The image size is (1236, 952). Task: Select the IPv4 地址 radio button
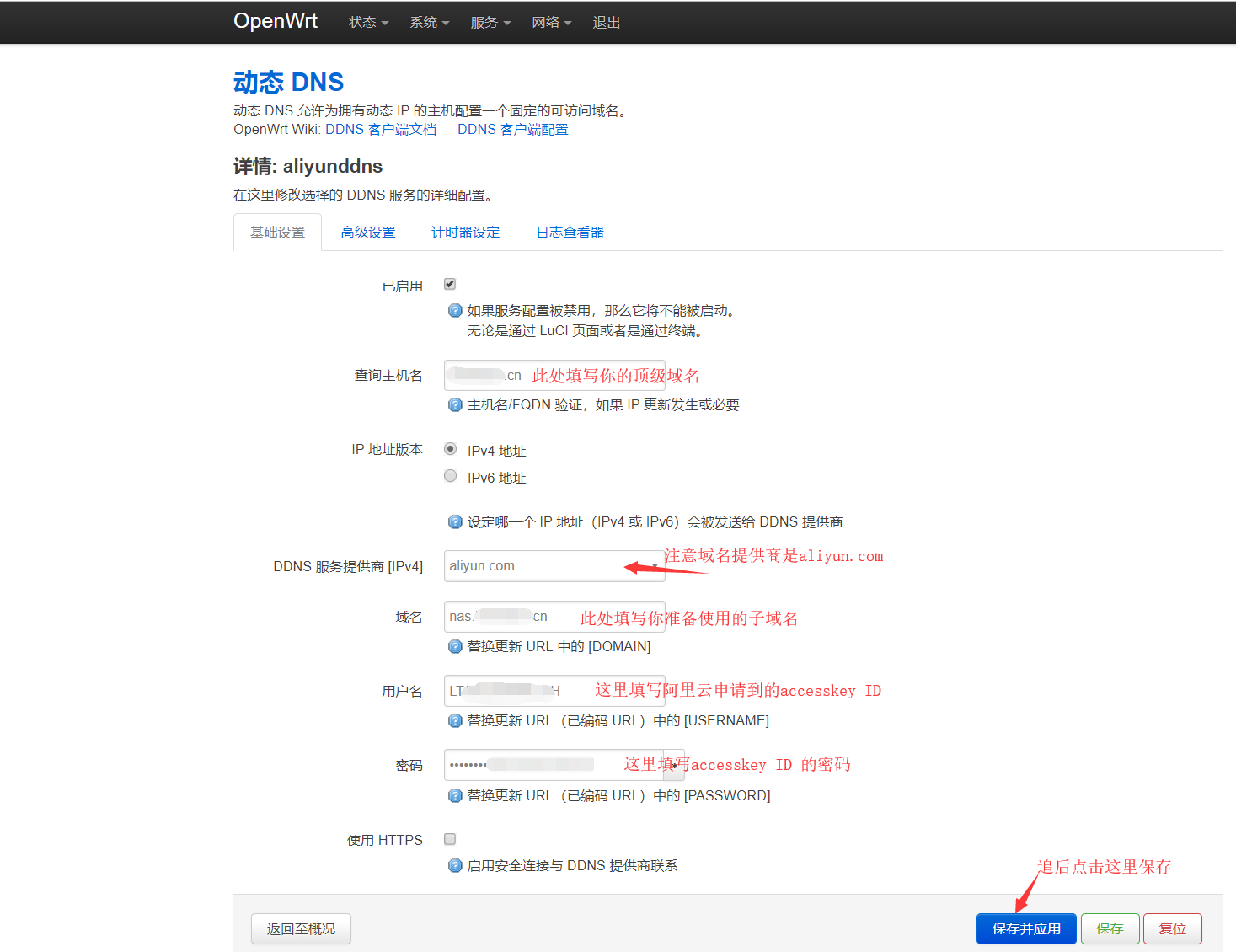click(451, 449)
